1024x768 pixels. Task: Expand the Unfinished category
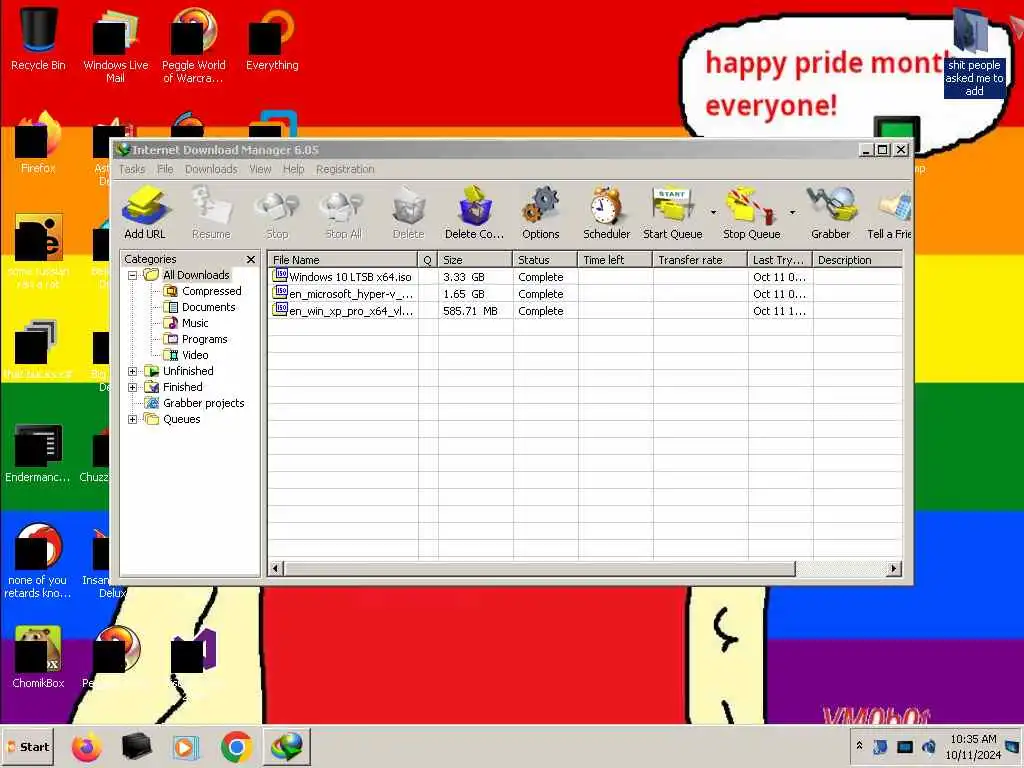point(133,372)
